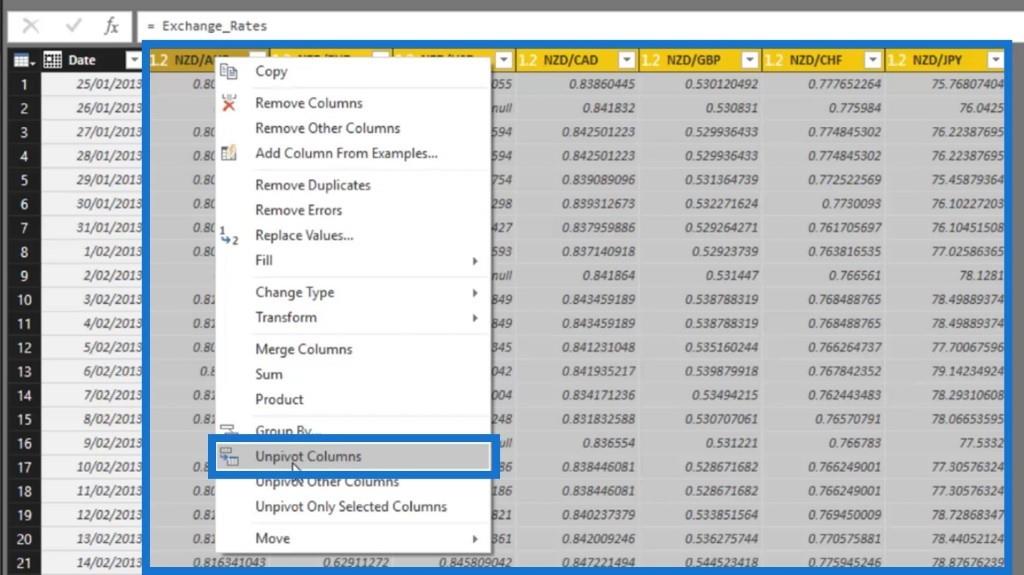Click the NZD/CAD decimal type icon
The width and height of the screenshot is (1024, 575).
pos(528,60)
